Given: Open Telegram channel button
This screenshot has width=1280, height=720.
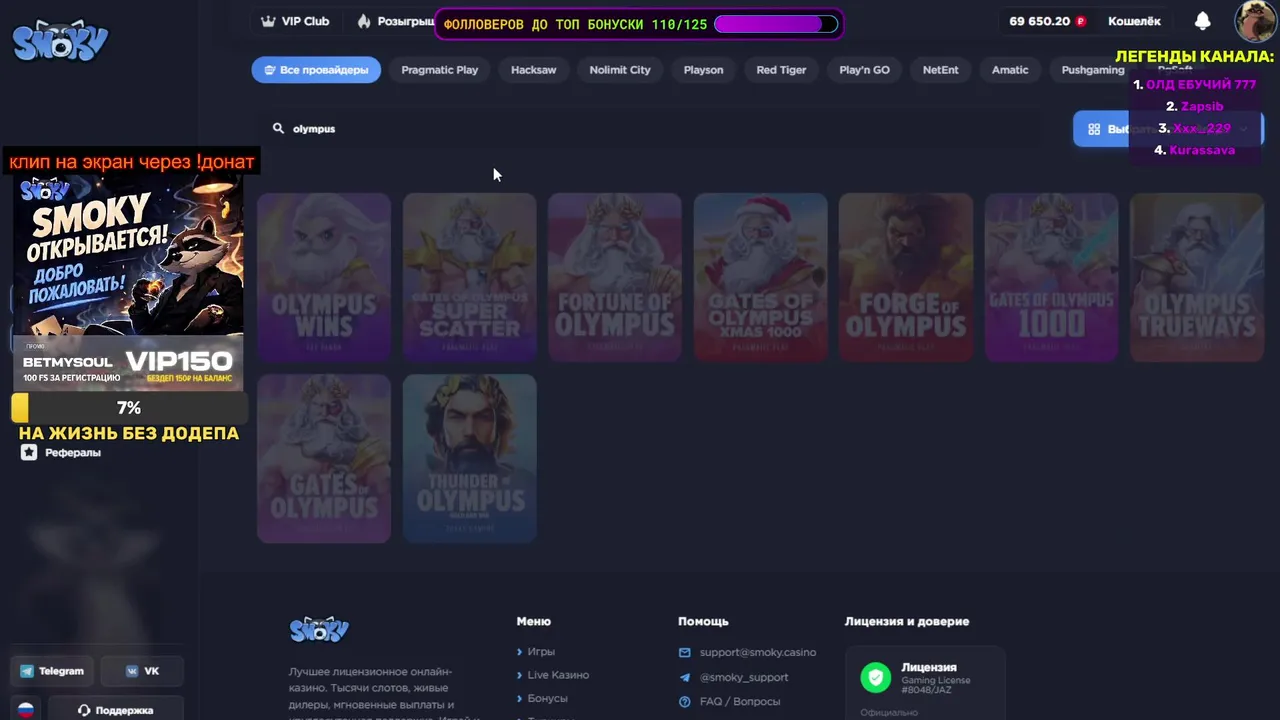Looking at the screenshot, I should pyautogui.click(x=52, y=671).
